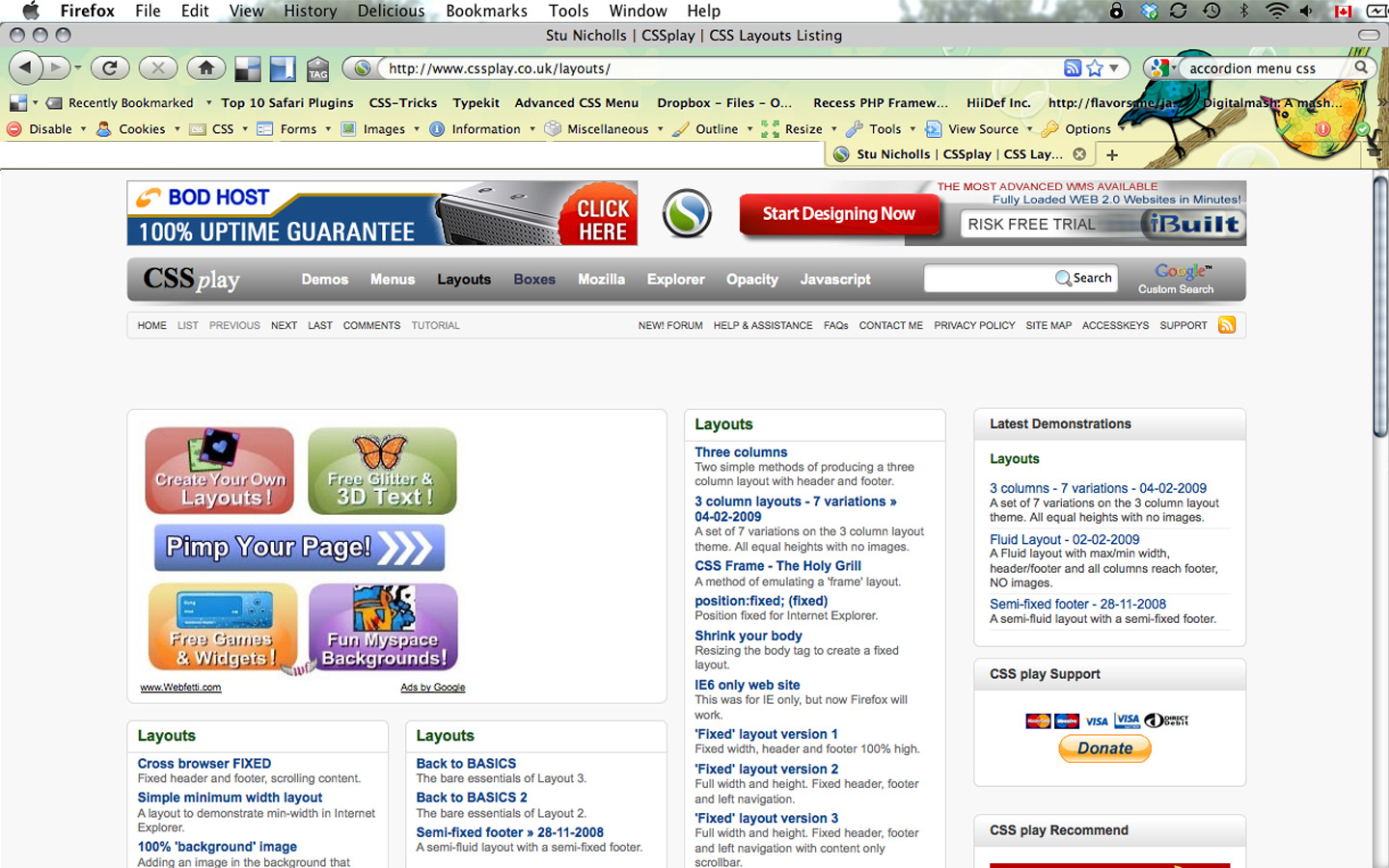Click the NEW! FORUM link

[x=670, y=326]
